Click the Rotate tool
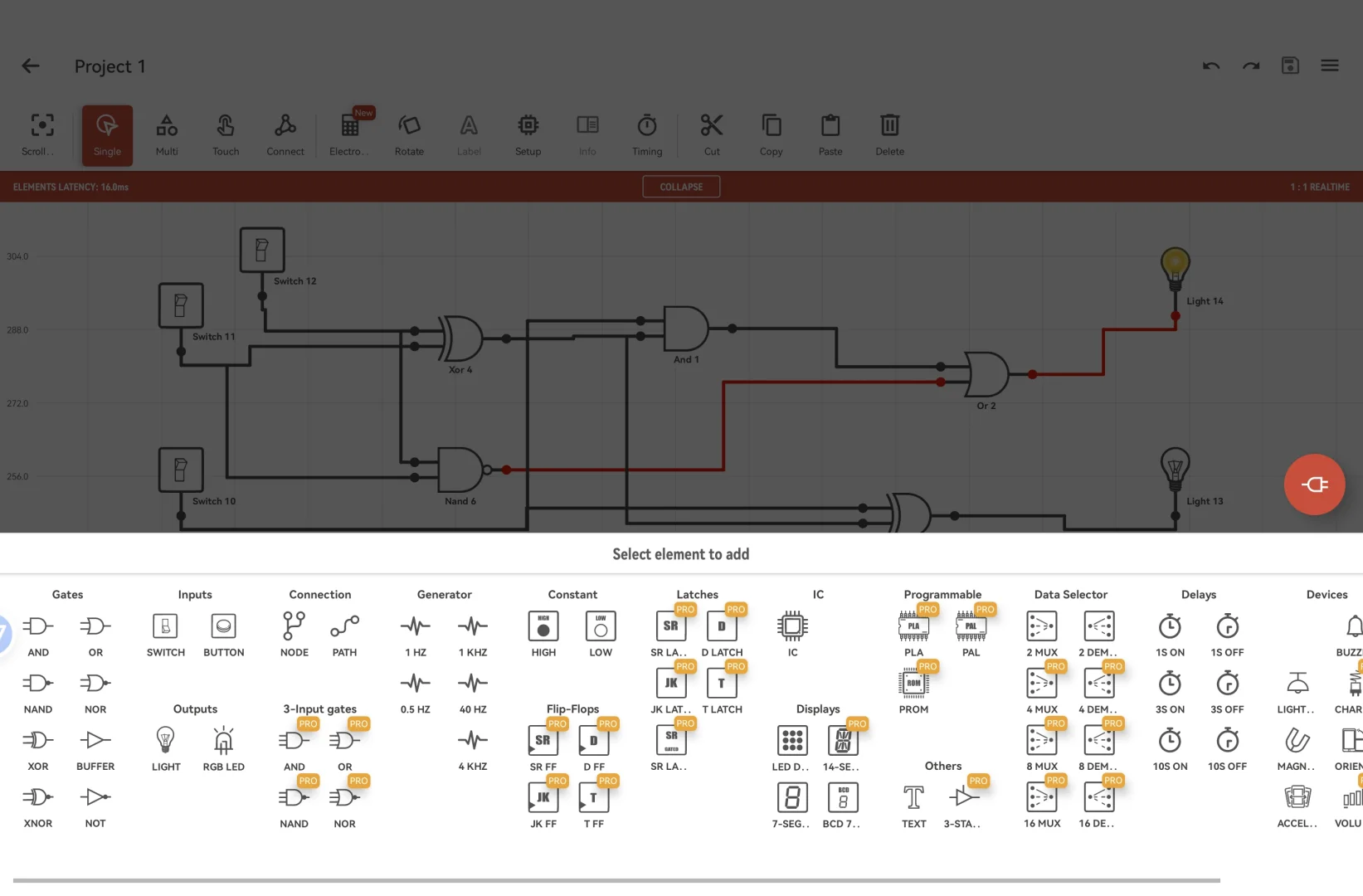This screenshot has width=1363, height=896. [409, 134]
